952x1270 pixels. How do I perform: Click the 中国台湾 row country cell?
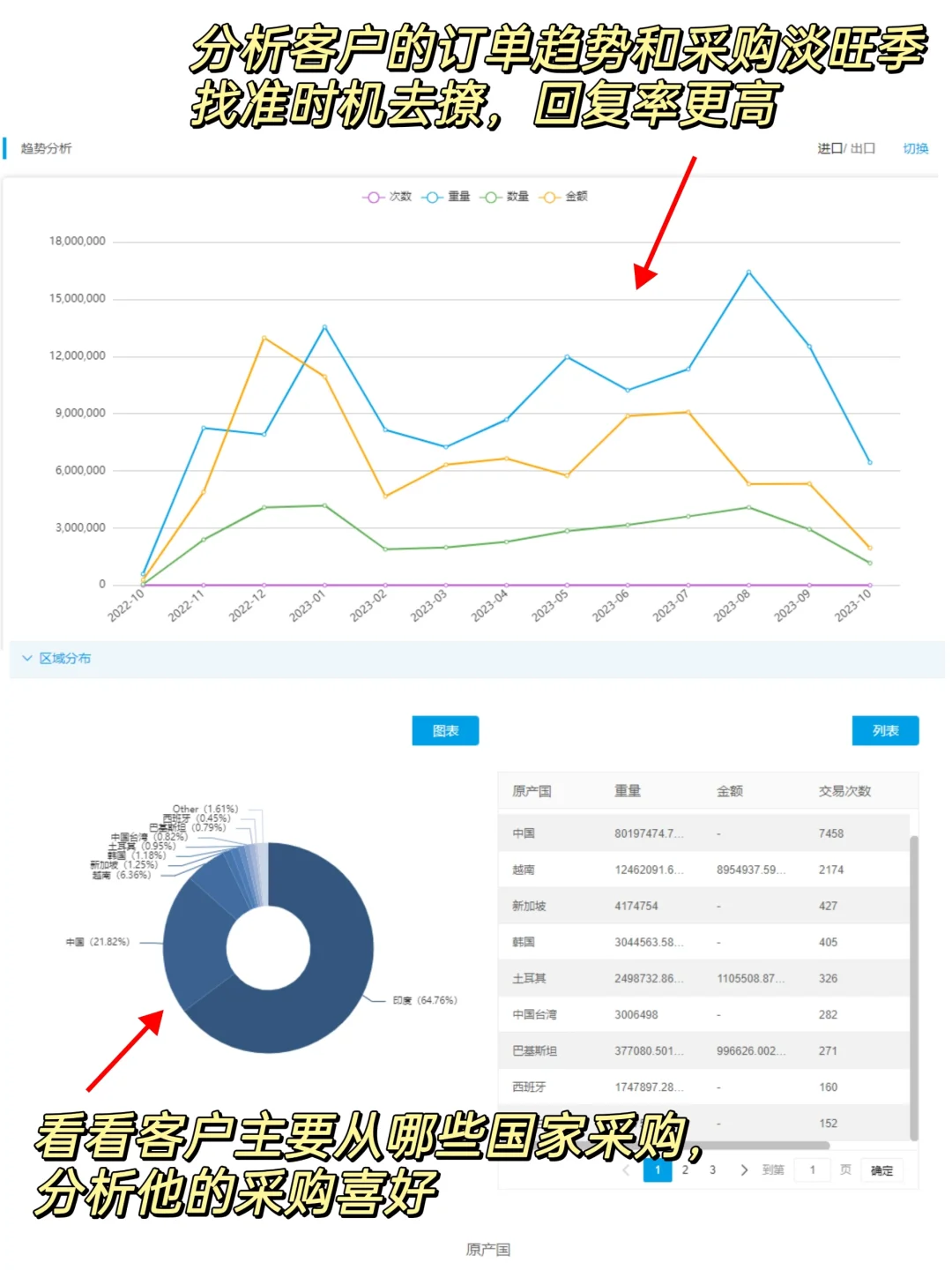(534, 1014)
